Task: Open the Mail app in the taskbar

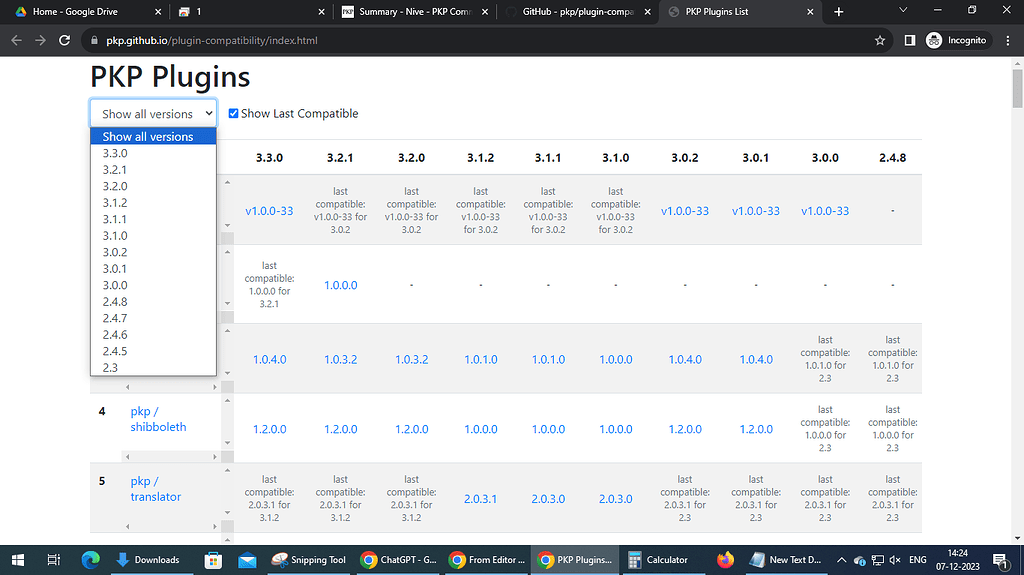Action: [x=247, y=560]
